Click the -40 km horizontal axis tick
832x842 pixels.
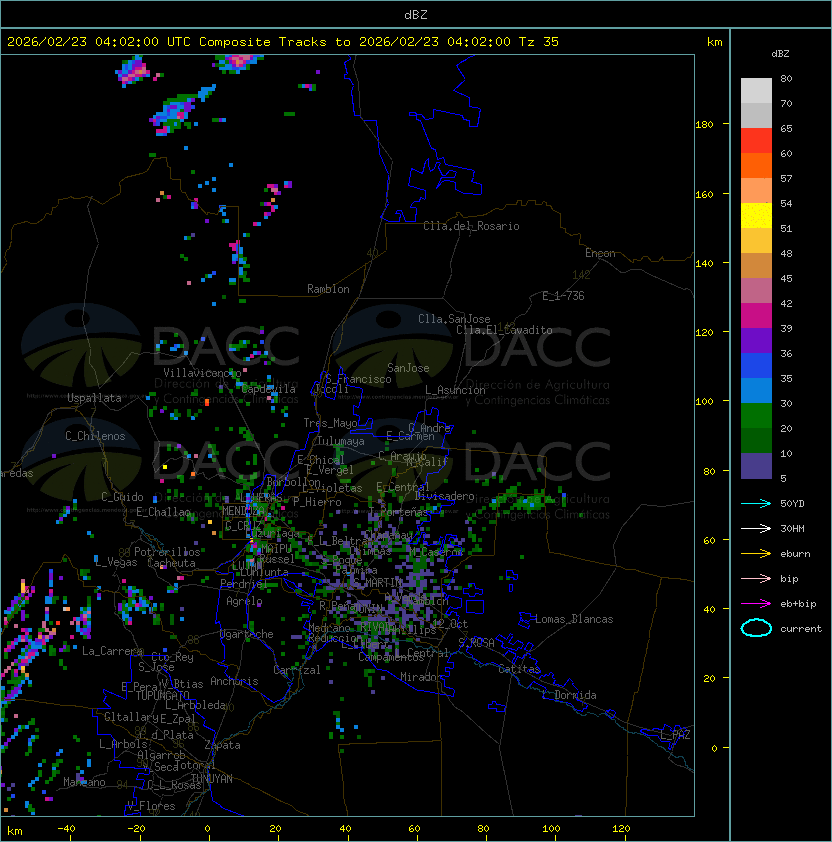66,829
